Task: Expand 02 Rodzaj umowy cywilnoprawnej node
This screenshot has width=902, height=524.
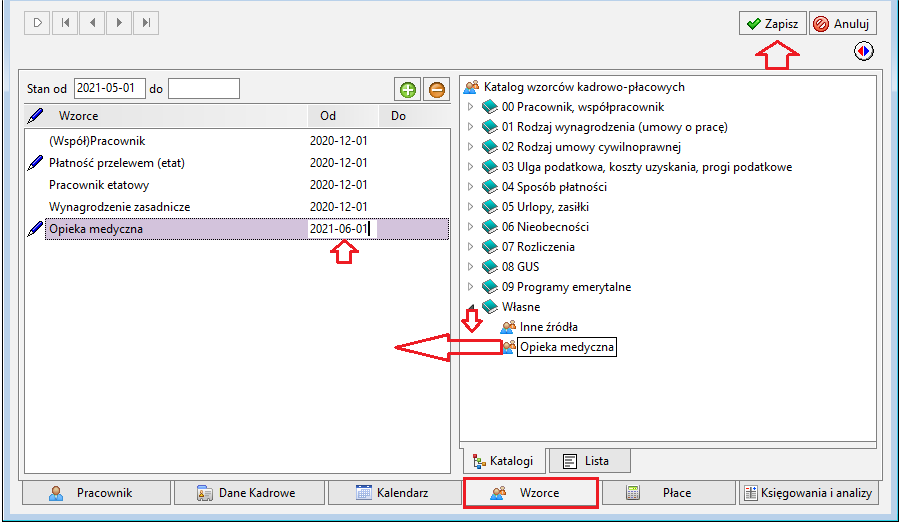Action: click(x=471, y=147)
